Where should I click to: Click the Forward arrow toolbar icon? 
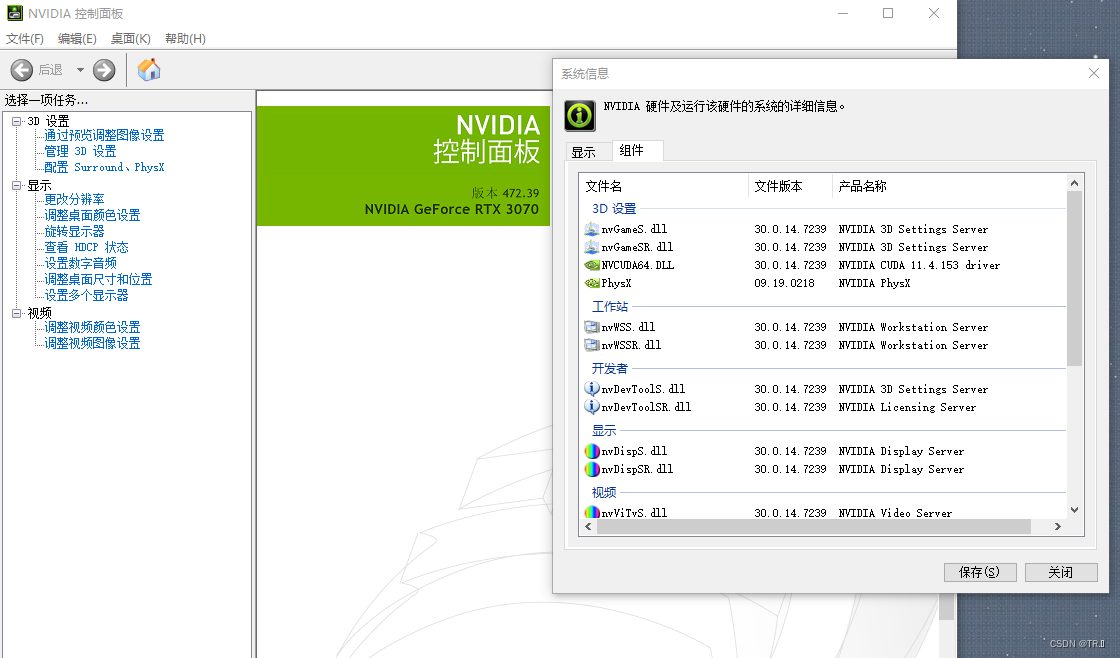click(104, 70)
